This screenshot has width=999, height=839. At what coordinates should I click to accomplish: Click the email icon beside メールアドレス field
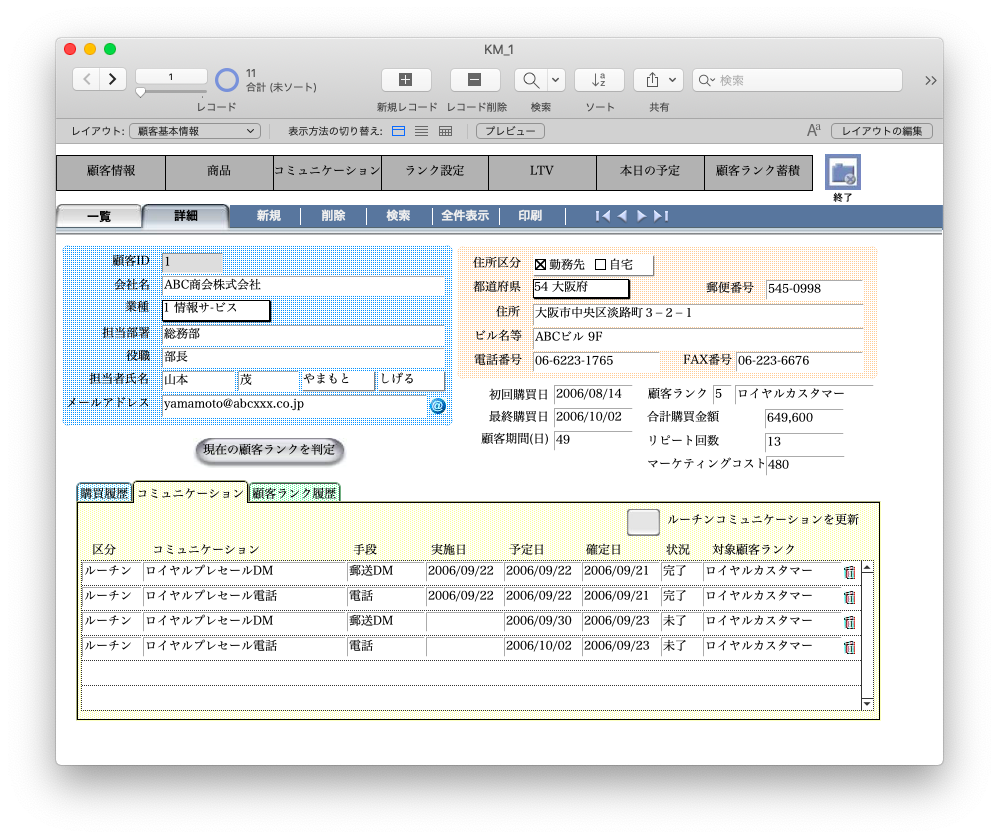[x=436, y=406]
